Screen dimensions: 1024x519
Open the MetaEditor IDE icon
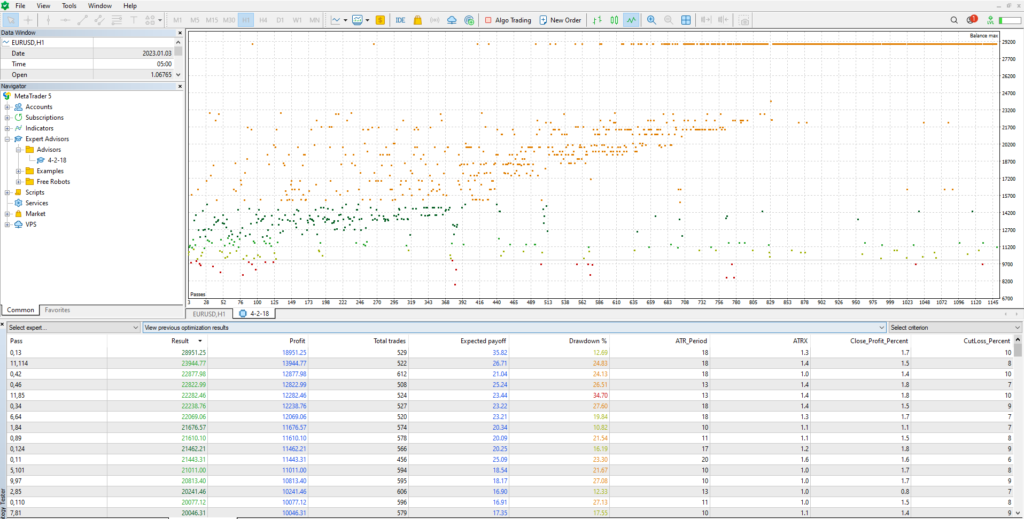tap(400, 19)
